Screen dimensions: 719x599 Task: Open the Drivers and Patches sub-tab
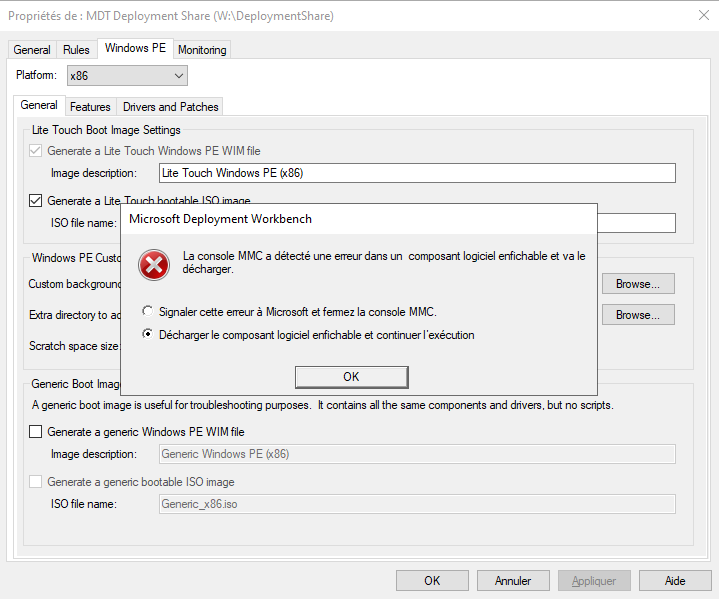pos(171,107)
